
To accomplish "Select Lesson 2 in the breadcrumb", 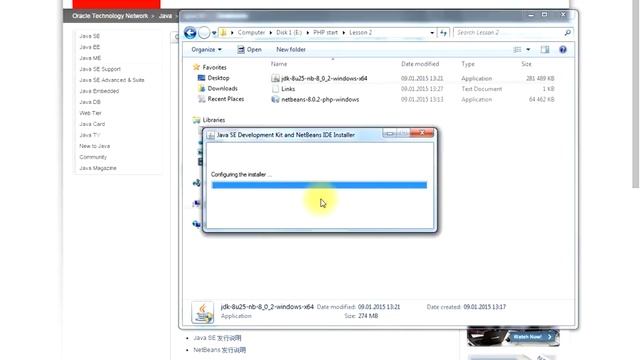I will click(360, 32).
